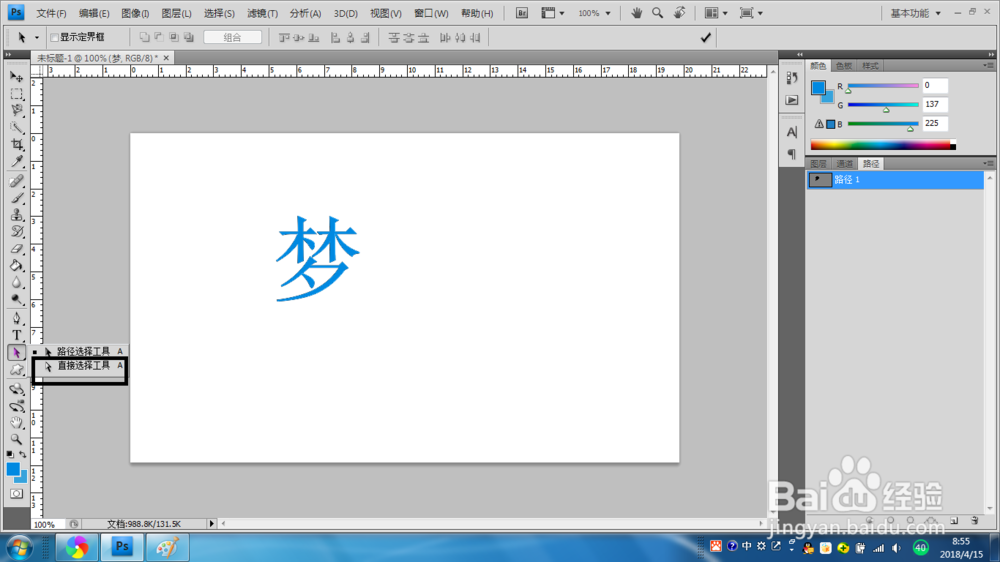1000x562 pixels.
Task: Select the Healing Brush tool
Action: click(x=17, y=181)
